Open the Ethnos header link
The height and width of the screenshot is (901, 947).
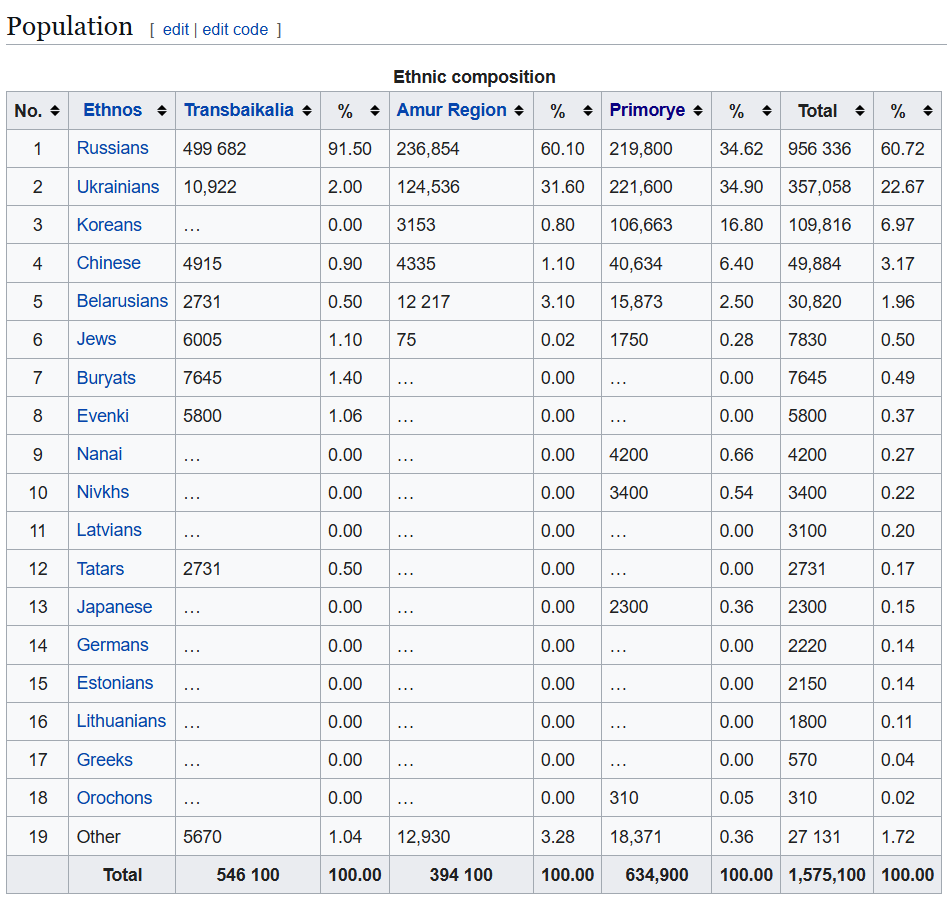[112, 110]
